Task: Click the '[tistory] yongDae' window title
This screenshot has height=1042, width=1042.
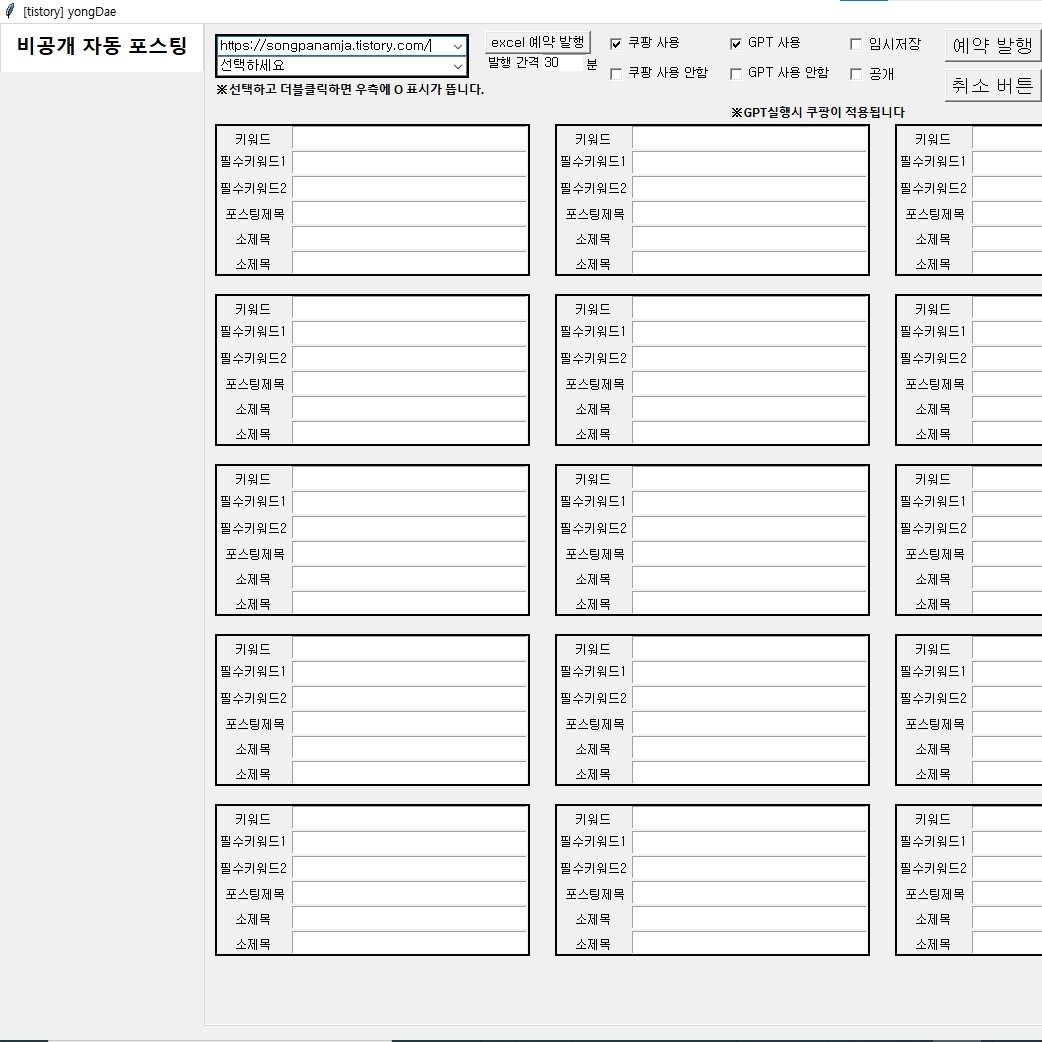Action: click(x=70, y=11)
